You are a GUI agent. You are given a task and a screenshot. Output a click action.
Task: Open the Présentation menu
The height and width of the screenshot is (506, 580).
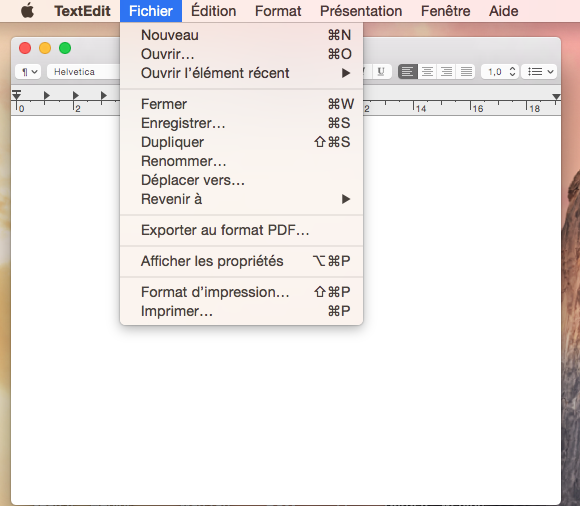tap(361, 11)
